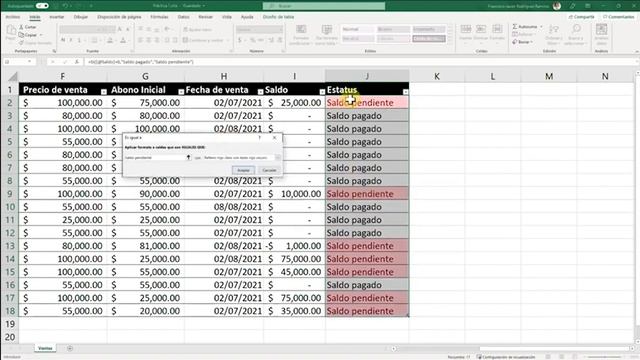This screenshot has height=360, width=640.
Task: Increase font size with large A
Action: 120,29
